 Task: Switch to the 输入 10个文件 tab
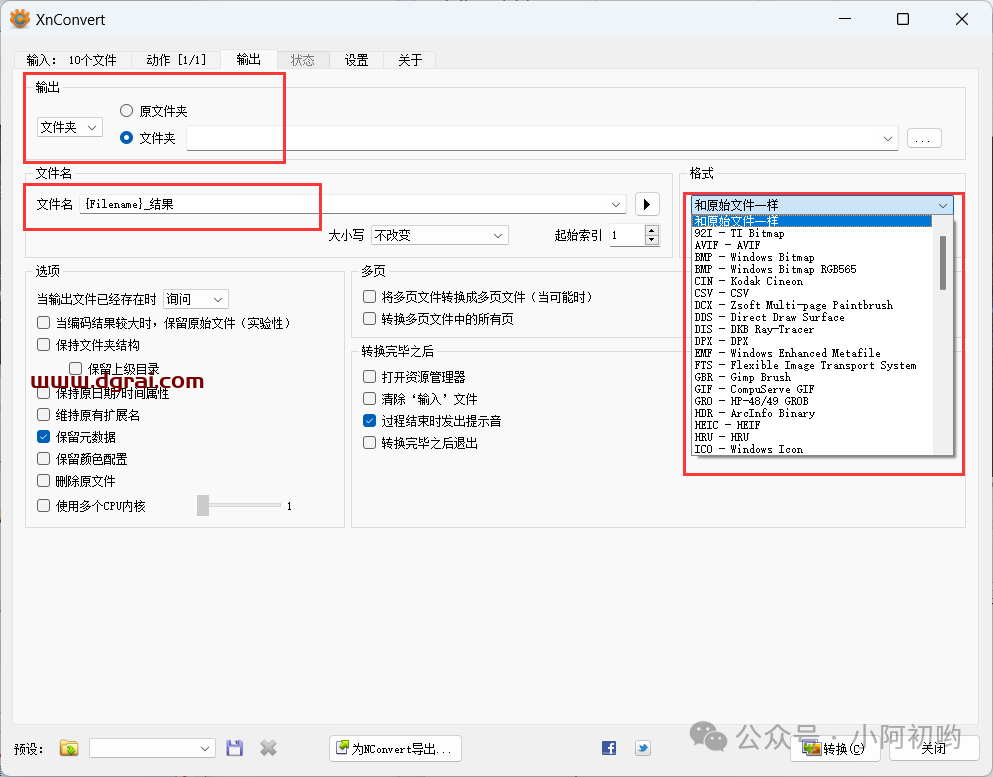click(x=72, y=60)
